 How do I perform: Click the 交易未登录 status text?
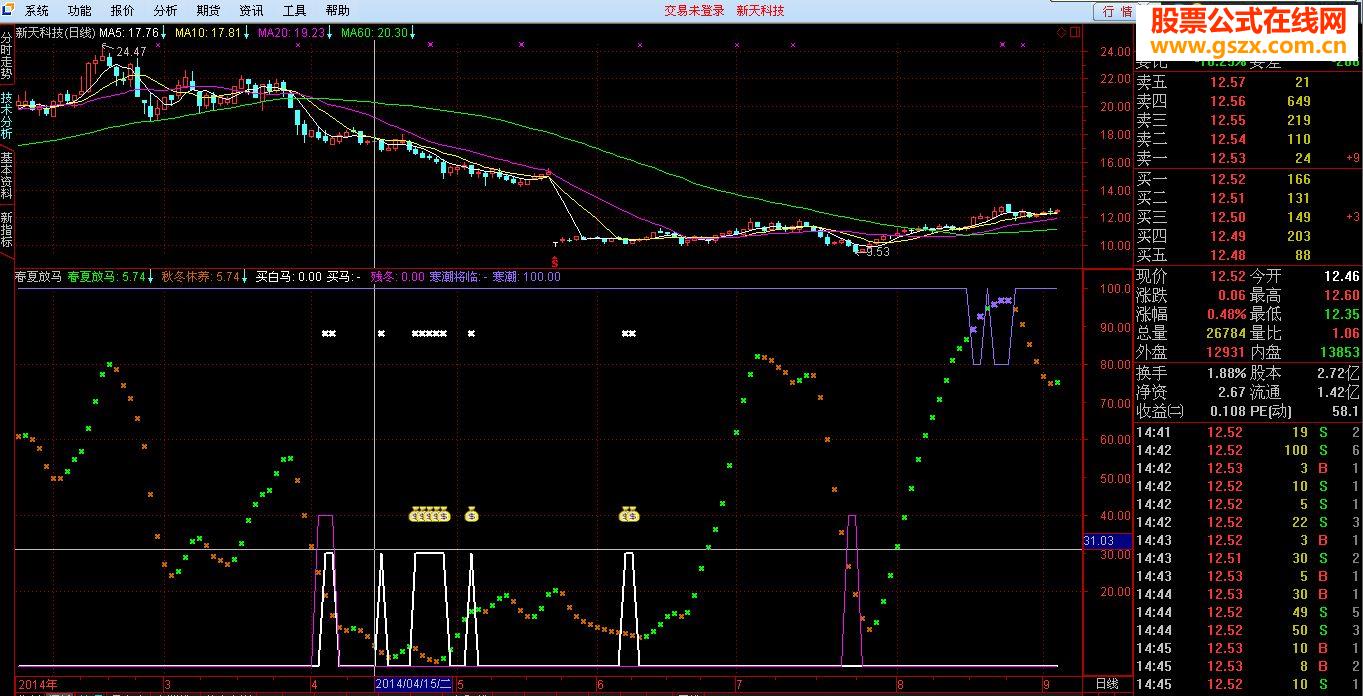coord(694,11)
